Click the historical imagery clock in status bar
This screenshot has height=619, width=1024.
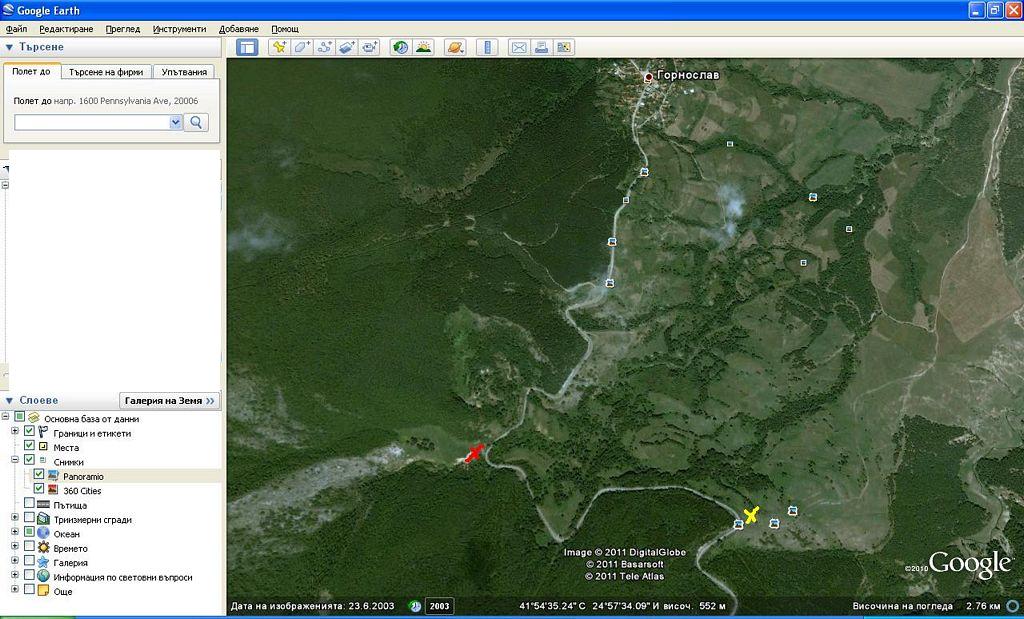[415, 606]
